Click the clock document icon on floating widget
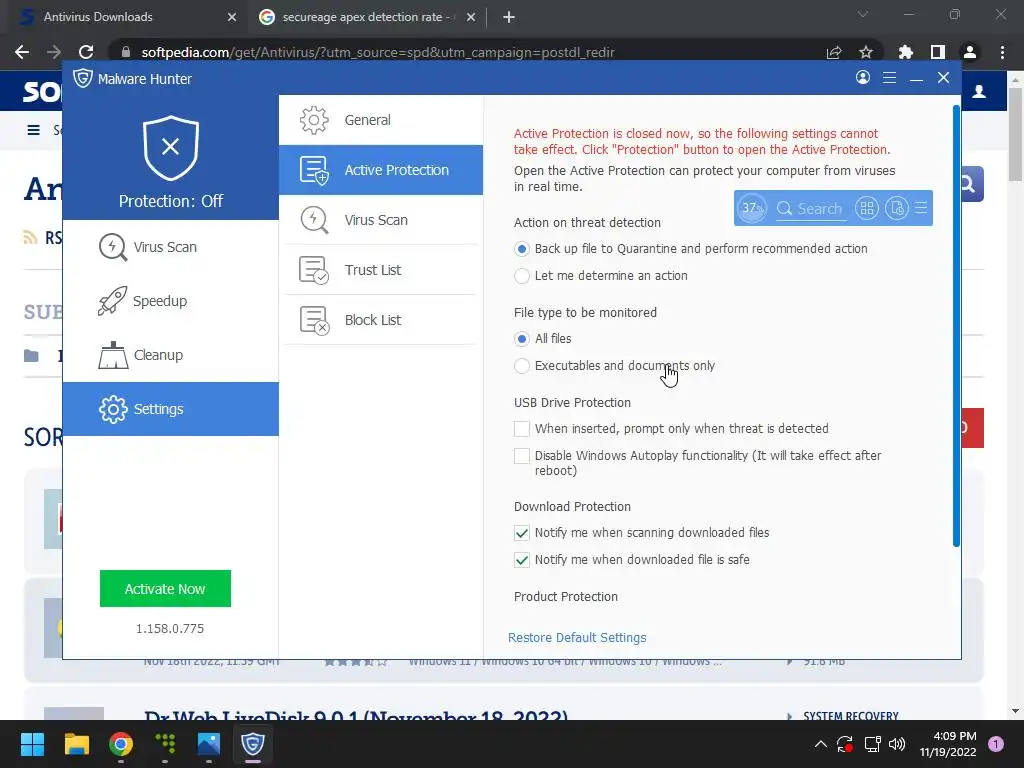This screenshot has height=768, width=1024. (897, 208)
